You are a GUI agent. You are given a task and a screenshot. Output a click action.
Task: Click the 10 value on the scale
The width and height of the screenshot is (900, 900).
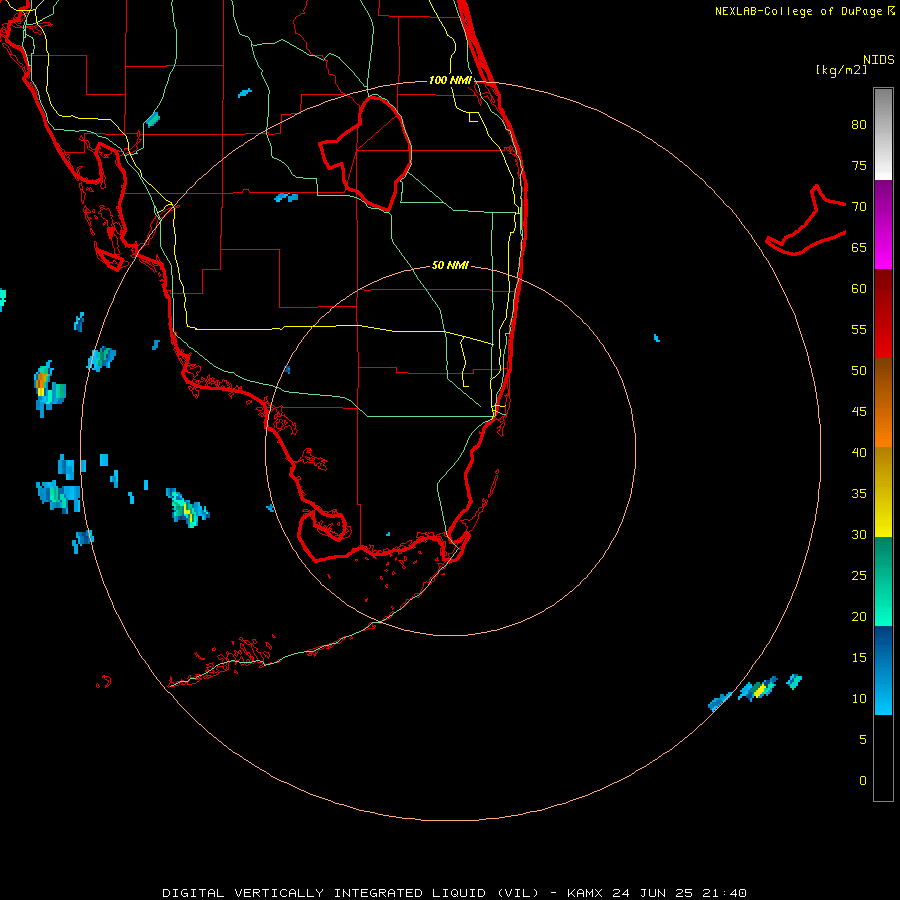pyautogui.click(x=859, y=699)
